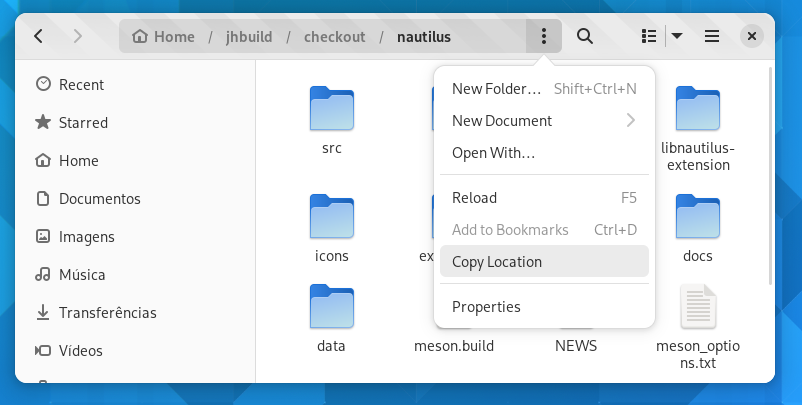This screenshot has height=405, width=802.
Task: Click the three-dot path menu button
Action: 544,36
